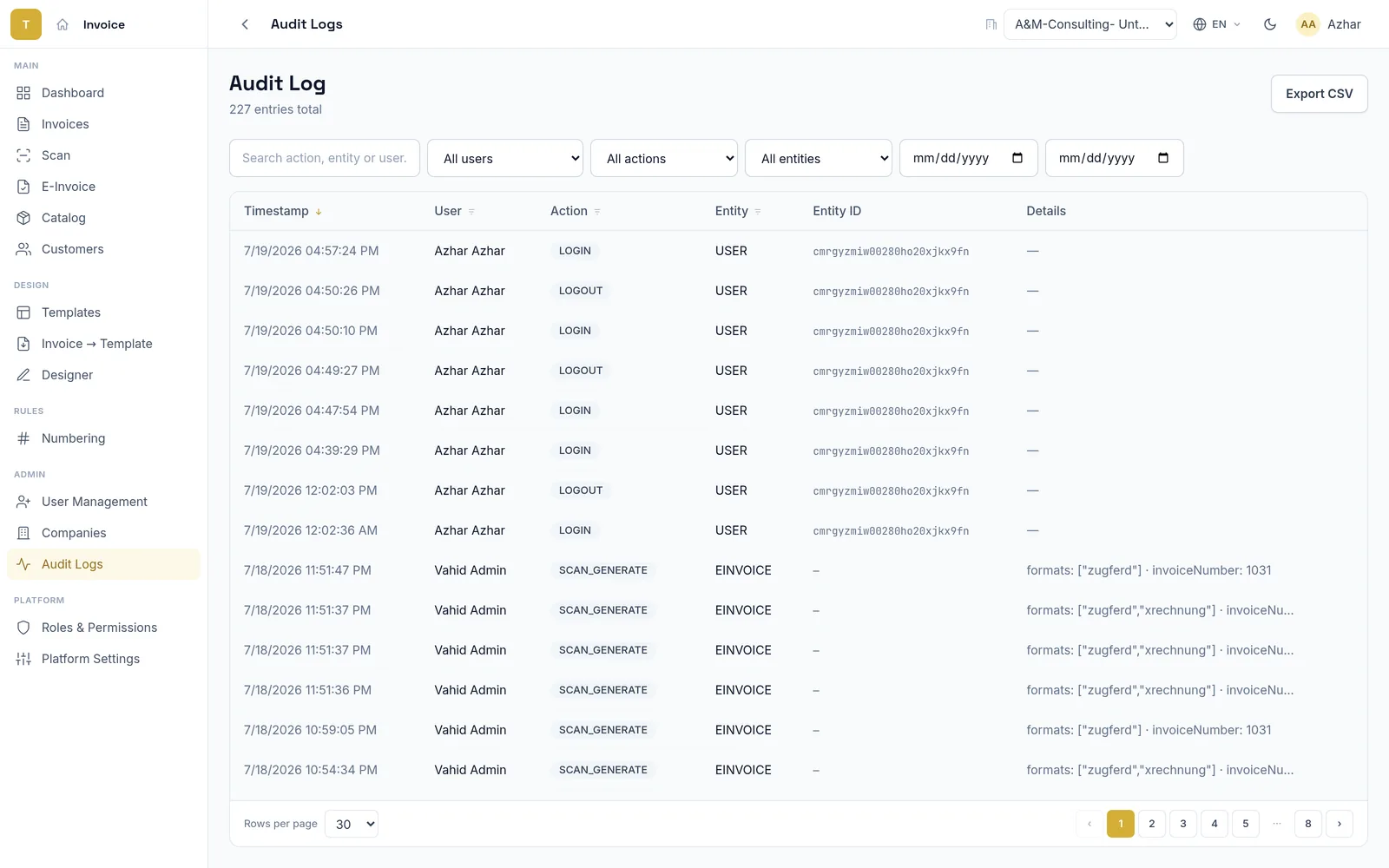Click the Roles & Permissions shield icon

pos(23,628)
